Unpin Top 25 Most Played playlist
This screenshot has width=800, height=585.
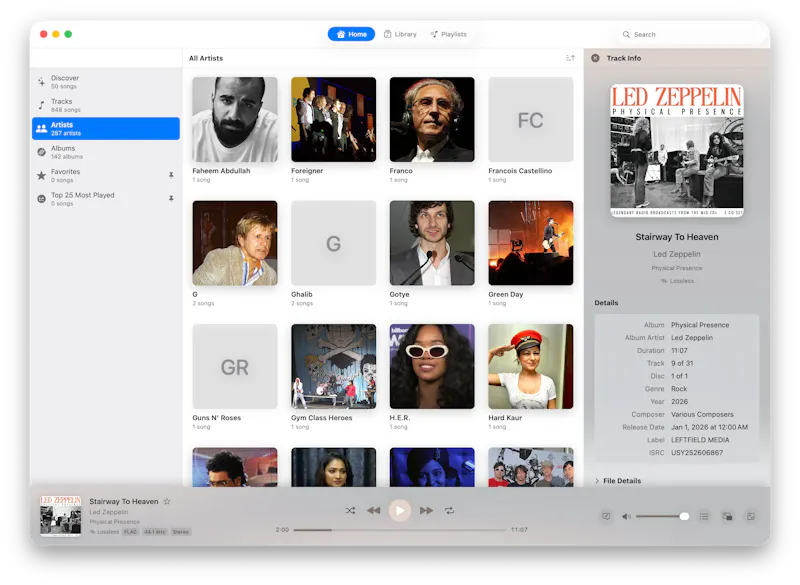[171, 198]
